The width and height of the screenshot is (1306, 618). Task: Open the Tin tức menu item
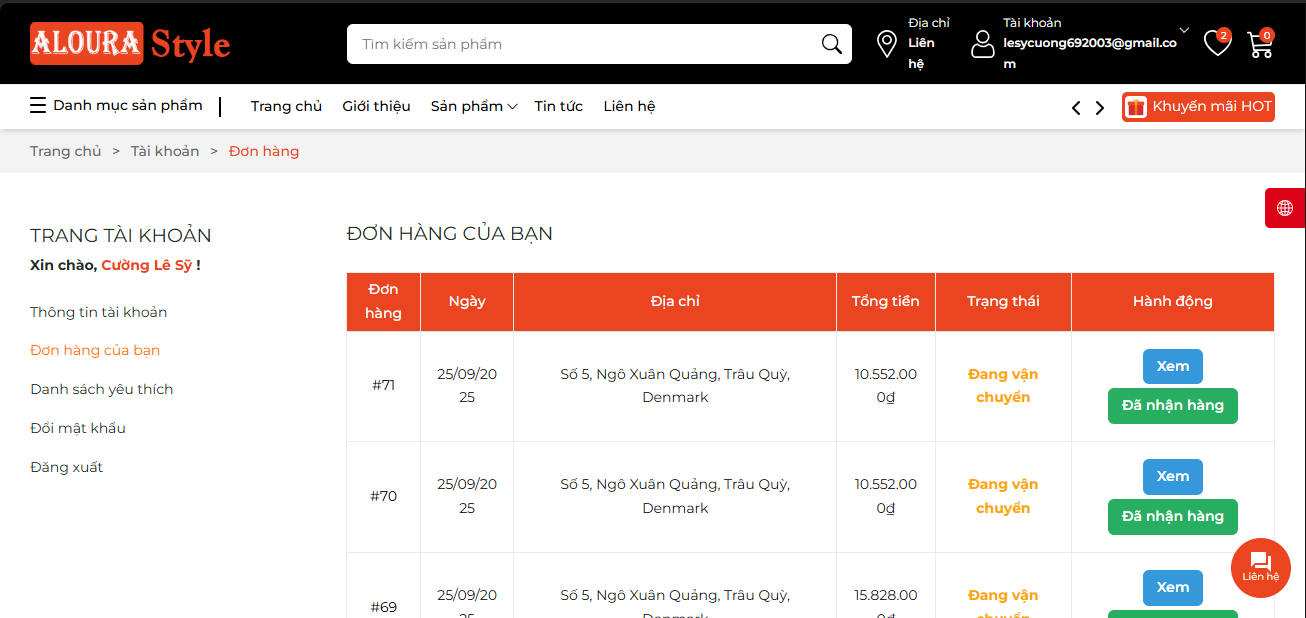[558, 107]
